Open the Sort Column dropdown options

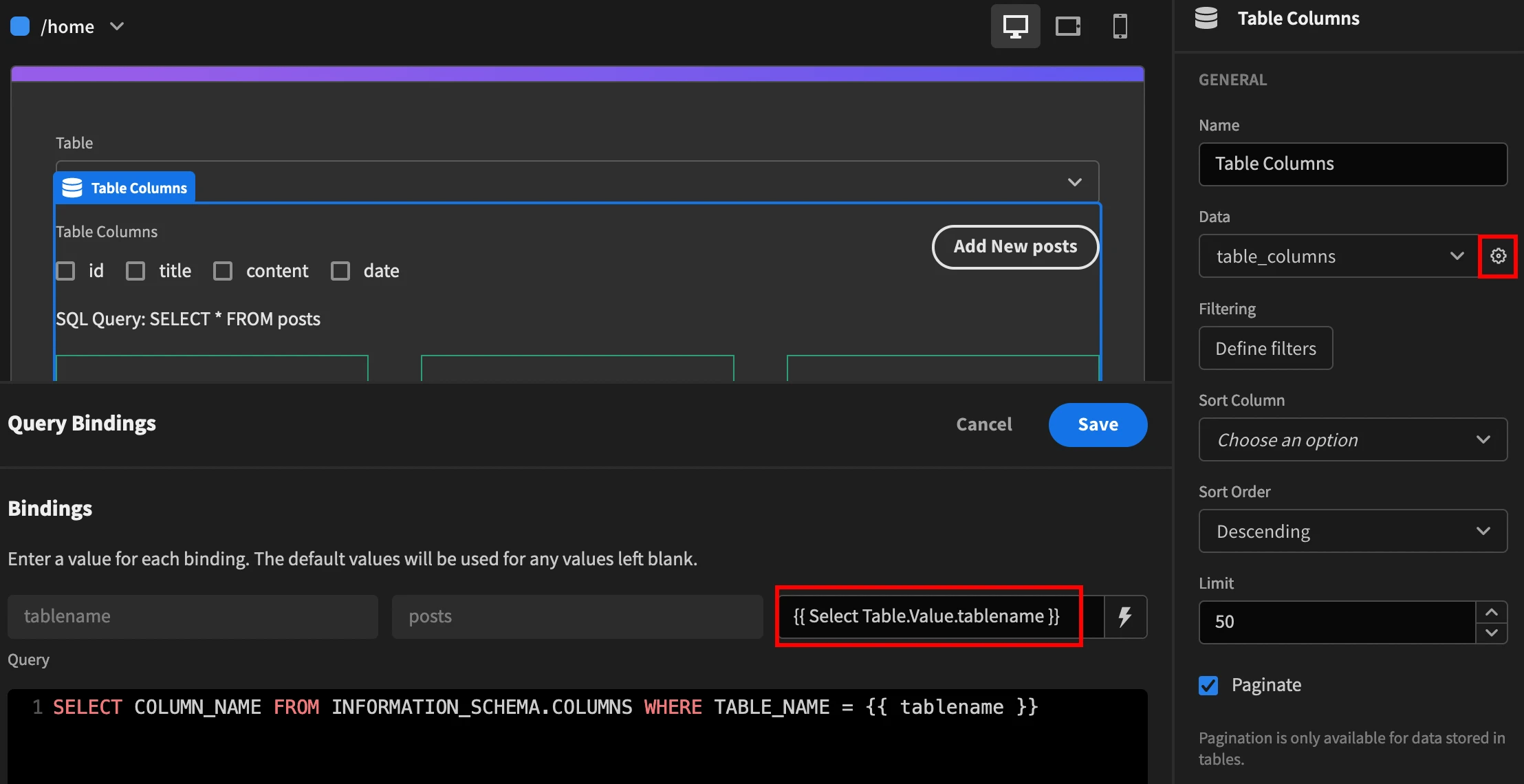(1353, 438)
